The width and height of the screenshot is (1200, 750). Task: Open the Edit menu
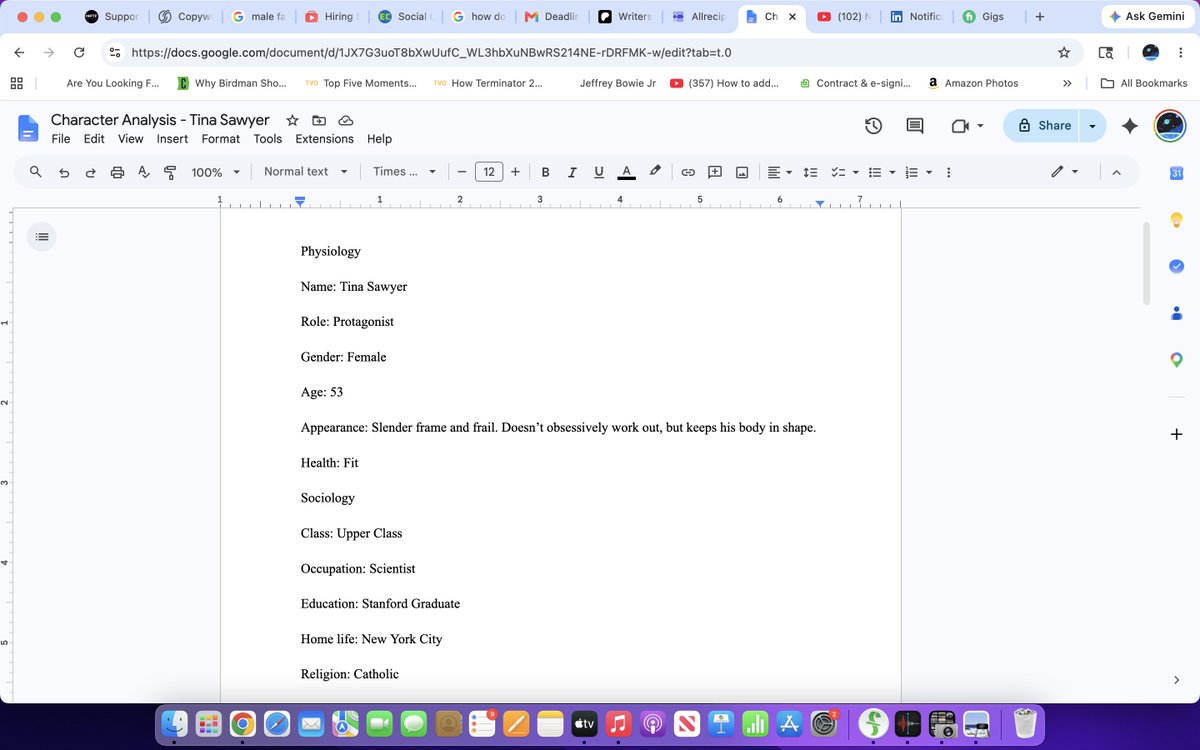point(94,139)
